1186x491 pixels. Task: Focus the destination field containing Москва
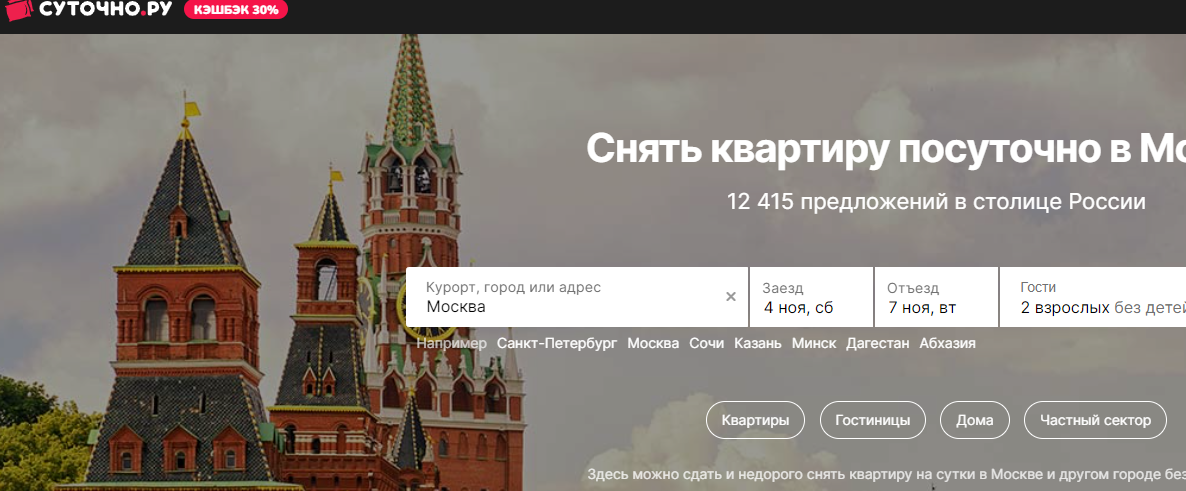pyautogui.click(x=577, y=297)
